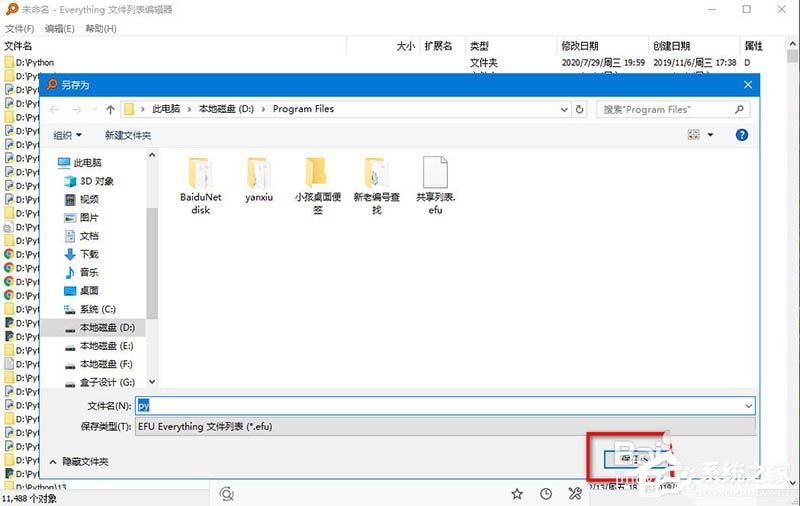The width and height of the screenshot is (800, 506).
Task: Sort by 创建日期 column in Everything
Action: point(693,46)
